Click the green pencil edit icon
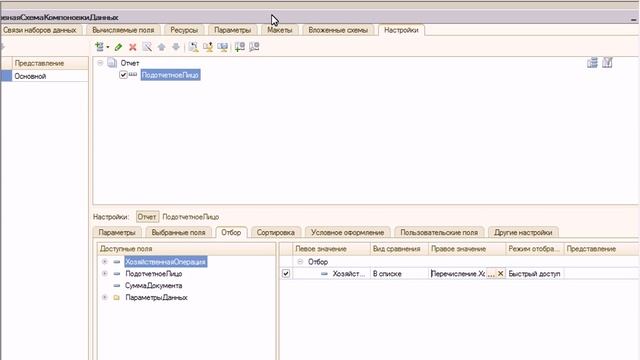The height and width of the screenshot is (360, 640). (118, 47)
